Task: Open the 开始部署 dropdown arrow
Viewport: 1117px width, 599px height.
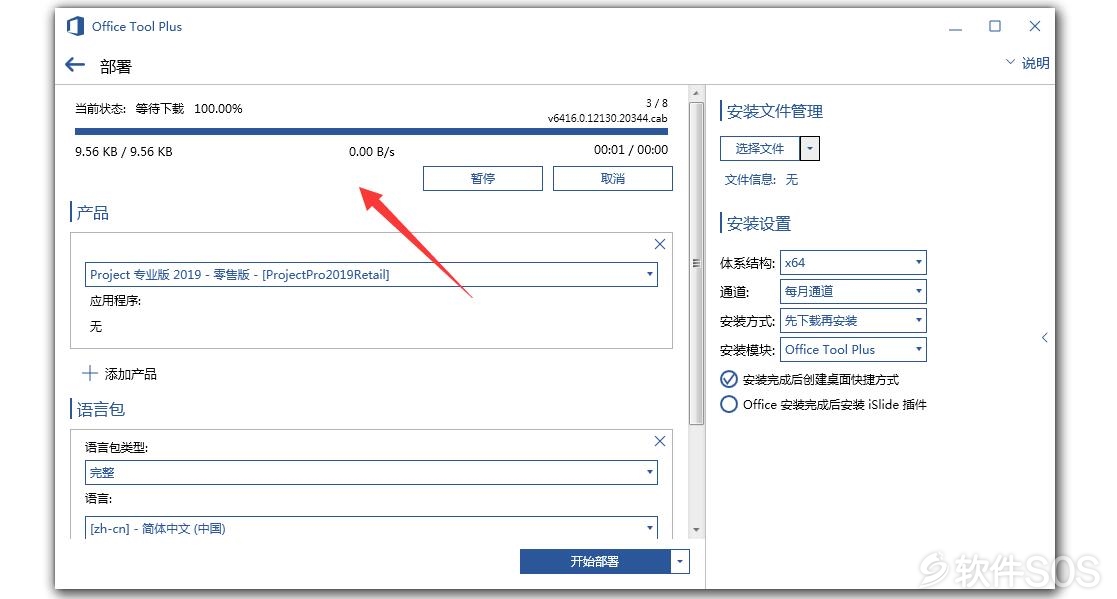Action: (x=680, y=561)
